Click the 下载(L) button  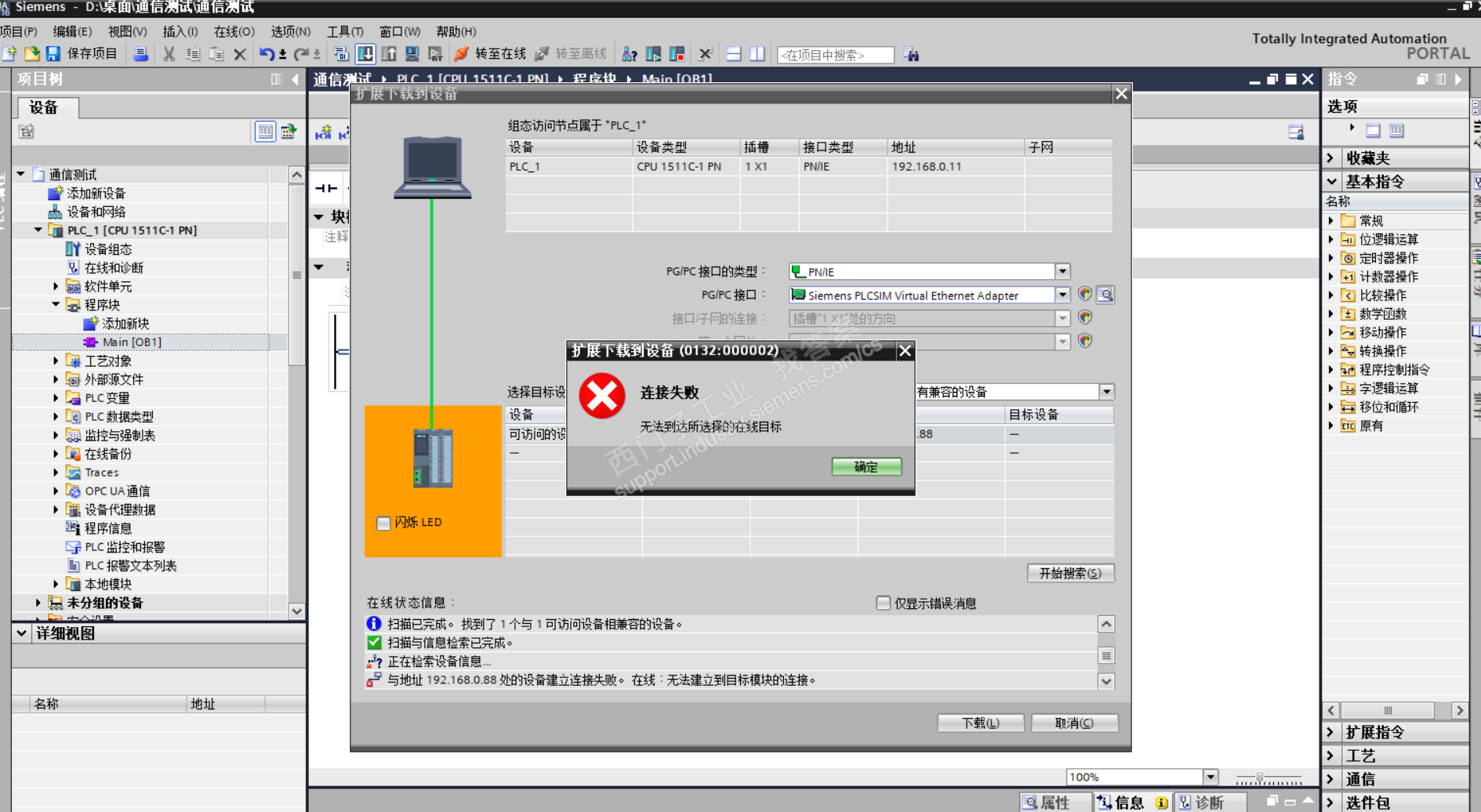[981, 723]
